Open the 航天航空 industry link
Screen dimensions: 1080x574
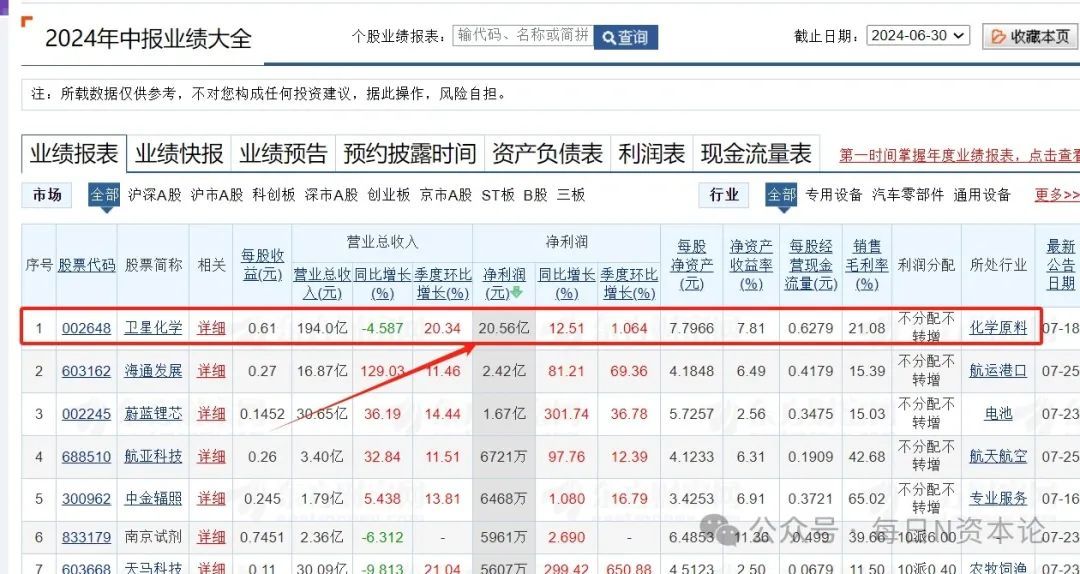click(998, 457)
